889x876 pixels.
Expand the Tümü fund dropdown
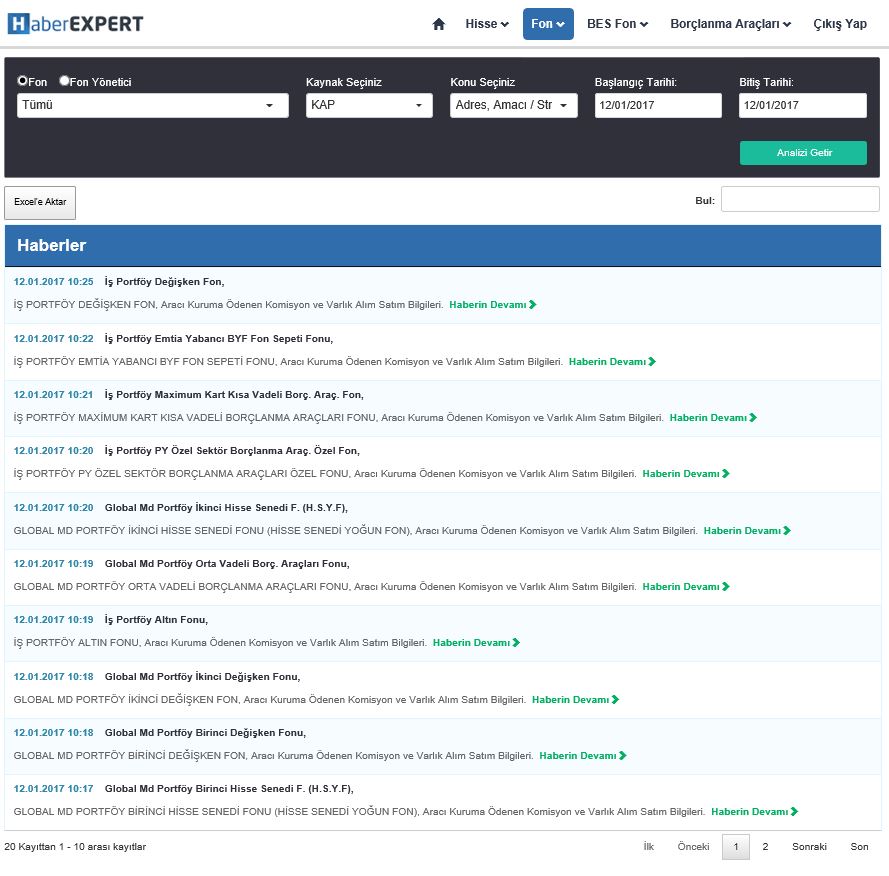[153, 105]
